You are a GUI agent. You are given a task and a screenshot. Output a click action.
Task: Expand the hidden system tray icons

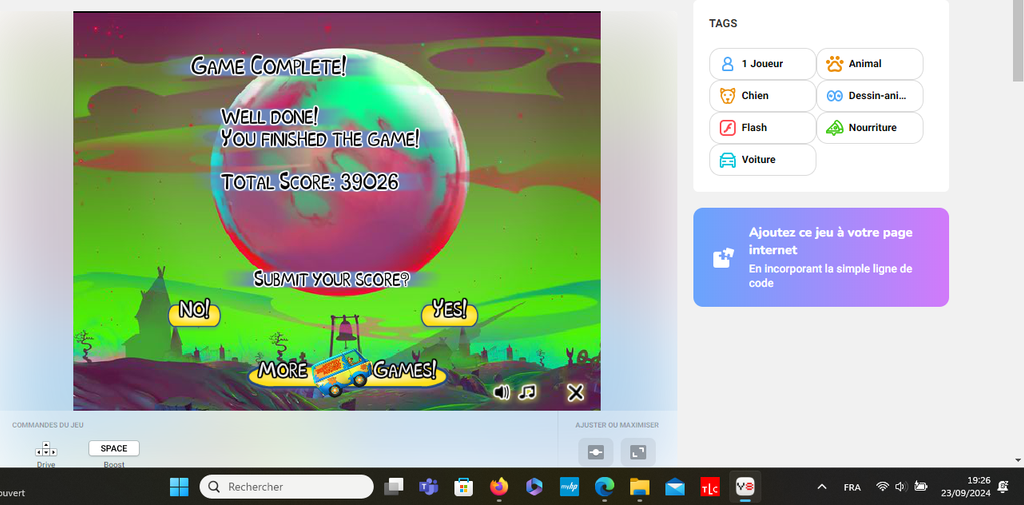(x=822, y=487)
